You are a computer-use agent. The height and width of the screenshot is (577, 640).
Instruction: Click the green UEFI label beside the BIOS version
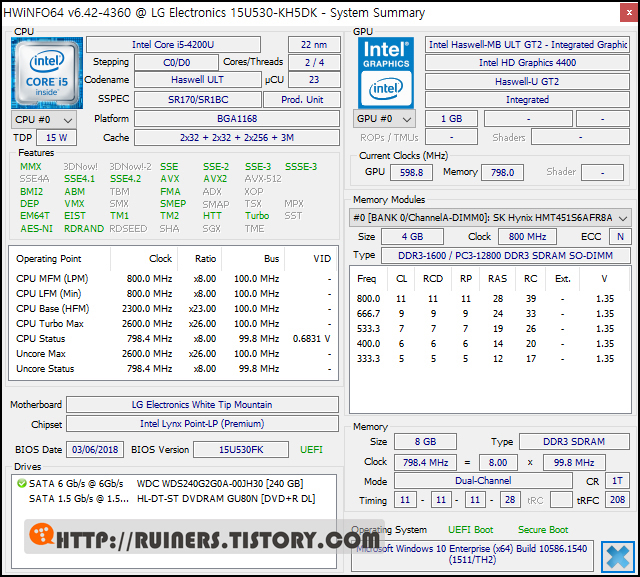(x=311, y=450)
